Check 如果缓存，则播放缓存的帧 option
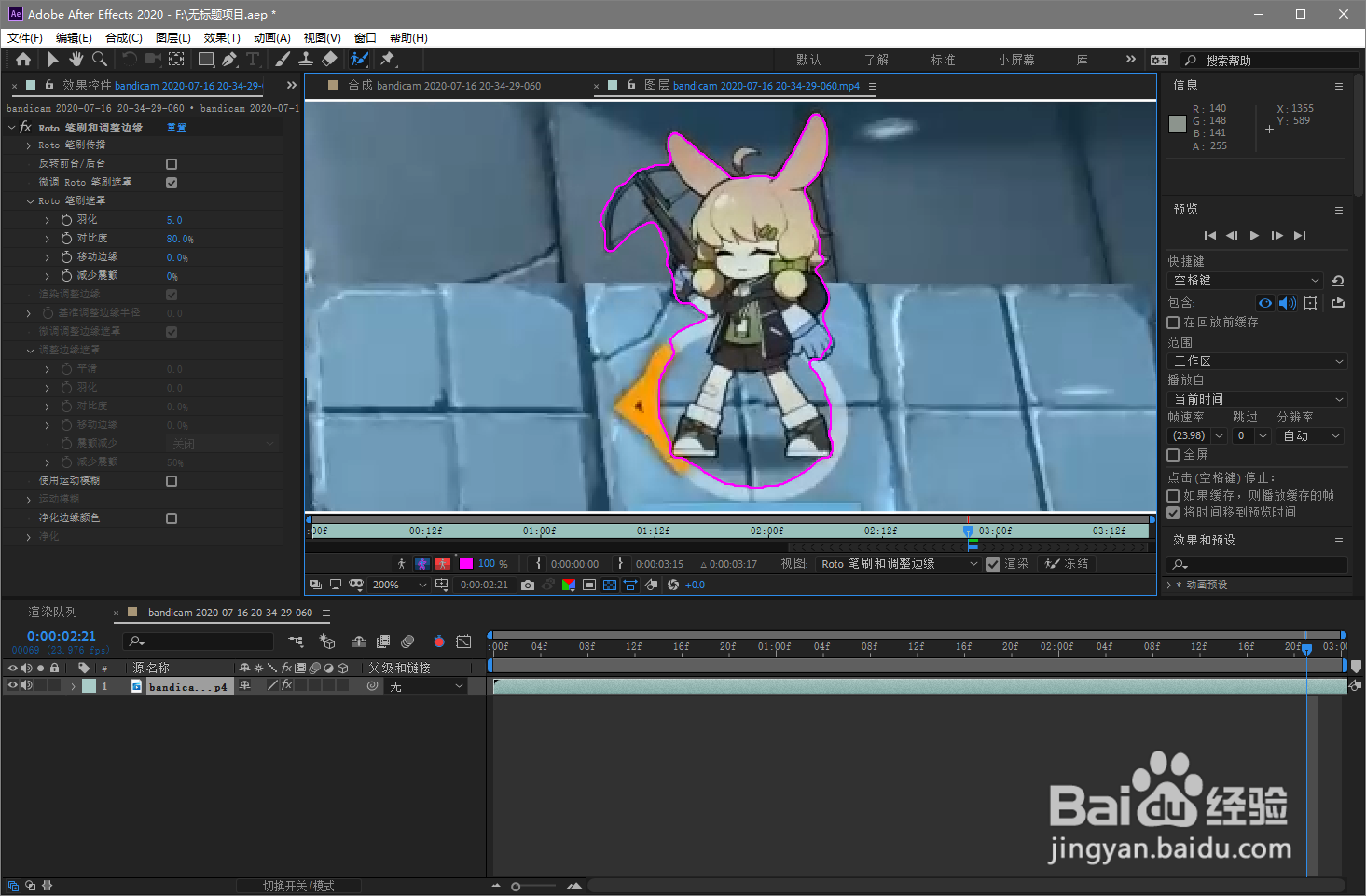 point(1174,495)
